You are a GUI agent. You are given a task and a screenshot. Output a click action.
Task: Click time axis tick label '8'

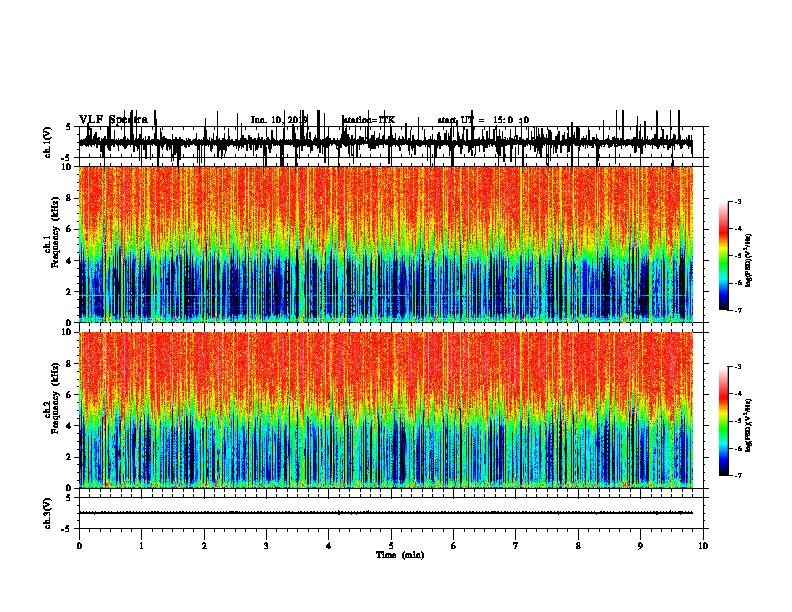pyautogui.click(x=578, y=546)
